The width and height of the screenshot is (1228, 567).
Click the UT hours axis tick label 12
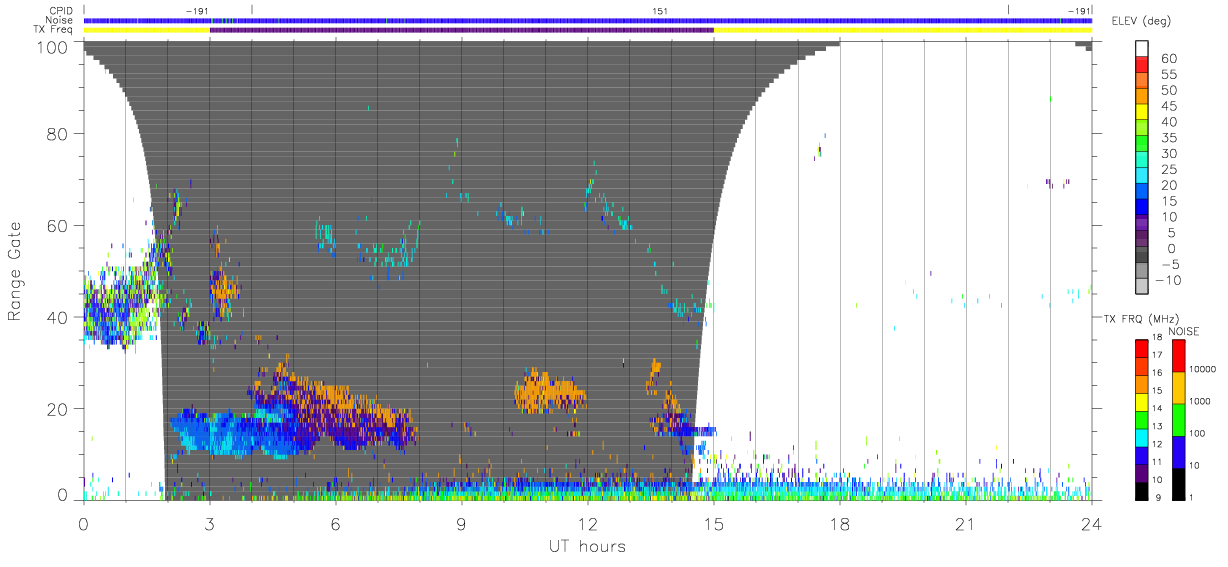pos(587,523)
